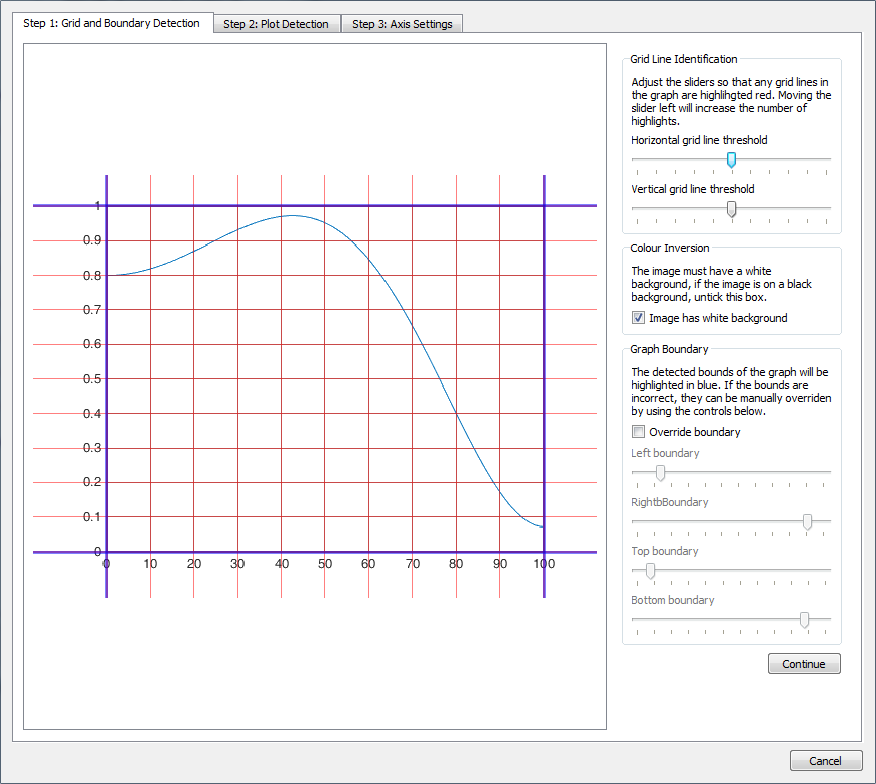Image resolution: width=876 pixels, height=784 pixels.
Task: Click the 100 label on the x-axis
Action: point(543,564)
